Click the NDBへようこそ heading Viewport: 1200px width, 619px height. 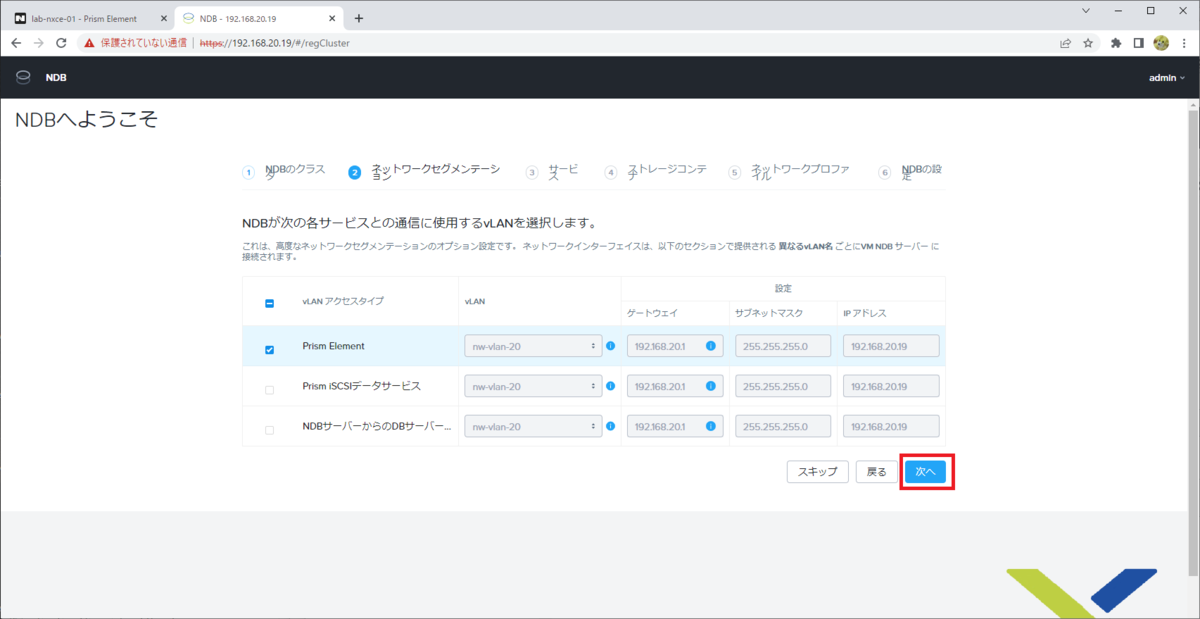tap(87, 120)
